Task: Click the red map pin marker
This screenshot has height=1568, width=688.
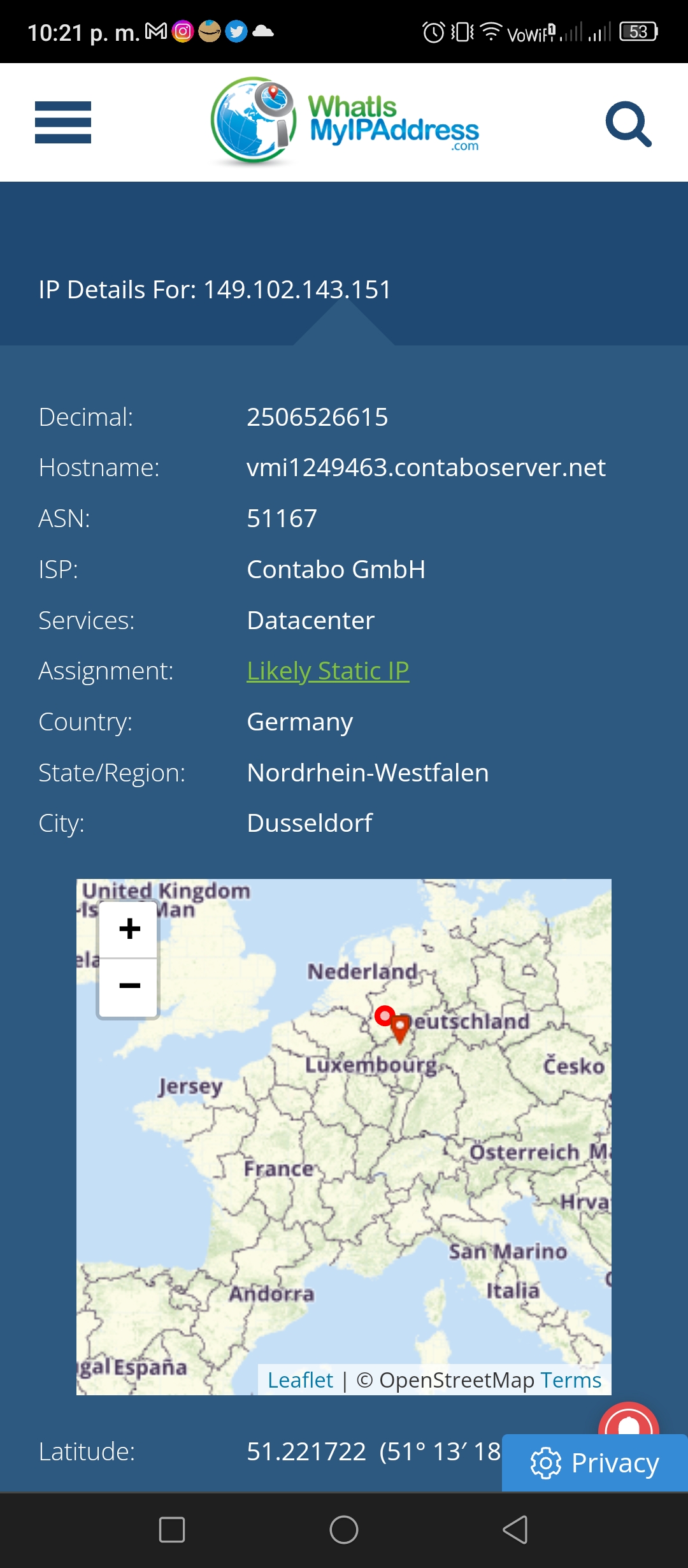Action: 400,1029
